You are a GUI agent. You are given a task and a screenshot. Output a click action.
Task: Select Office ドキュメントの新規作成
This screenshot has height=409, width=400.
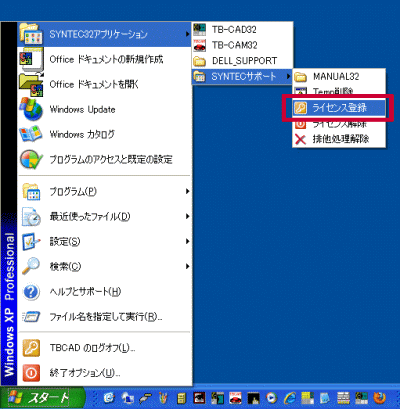[x=104, y=59]
